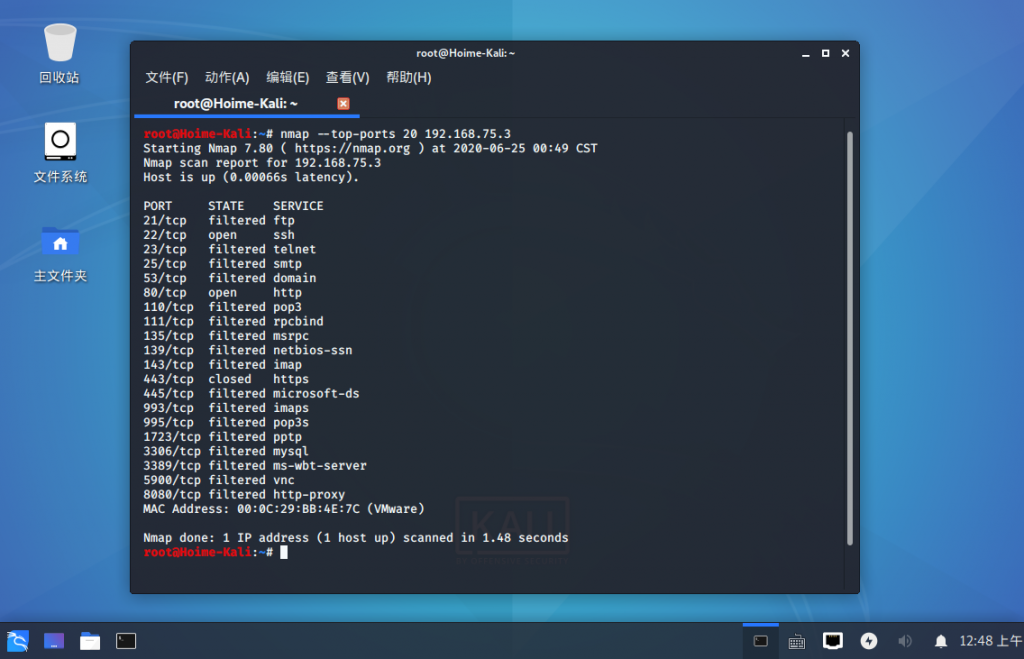Click the 1723/tcp filtered pptp row
Viewport: 1024px width, 659px height.
(222, 437)
